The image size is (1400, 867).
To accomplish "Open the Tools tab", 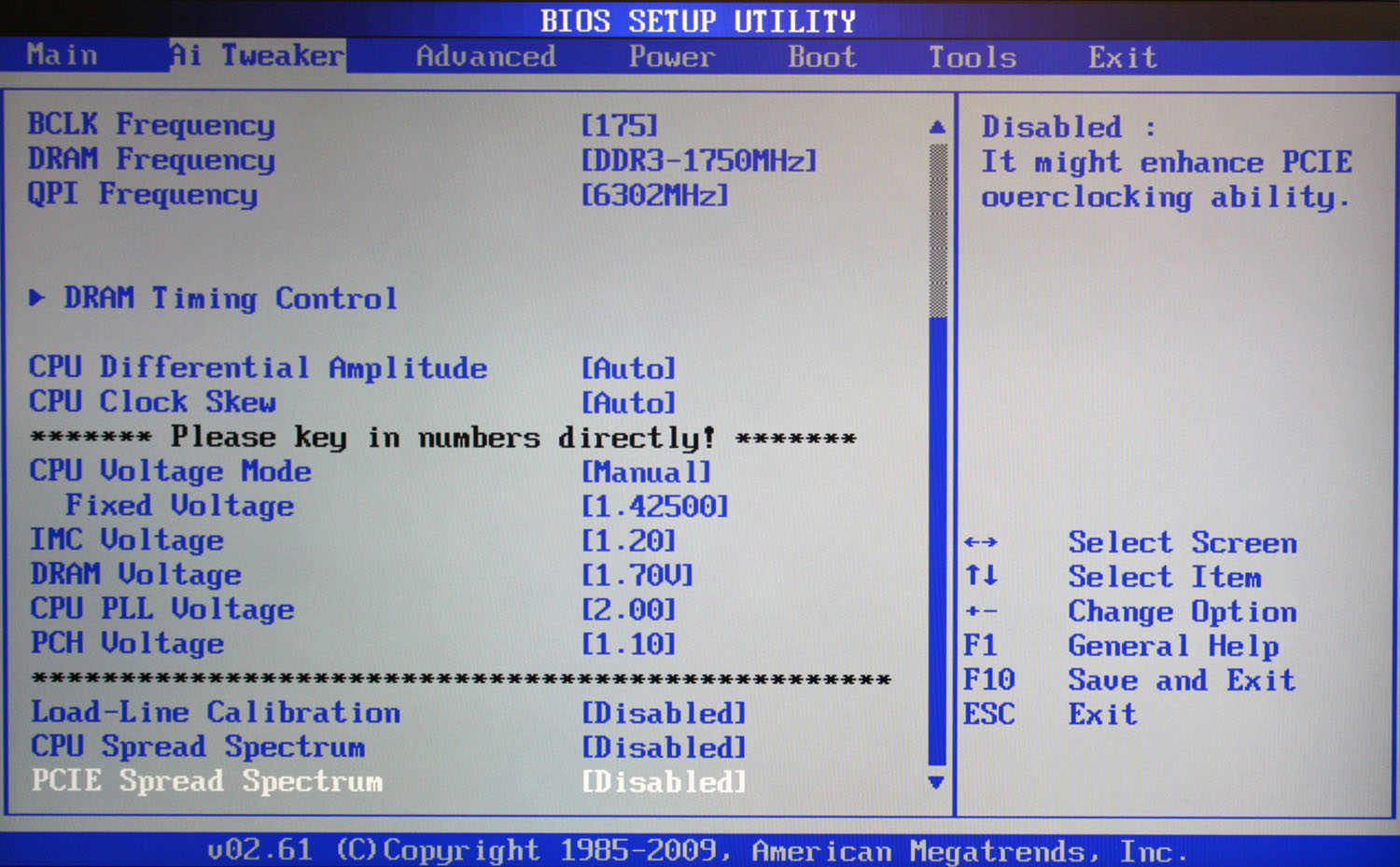I will pyautogui.click(x=972, y=58).
